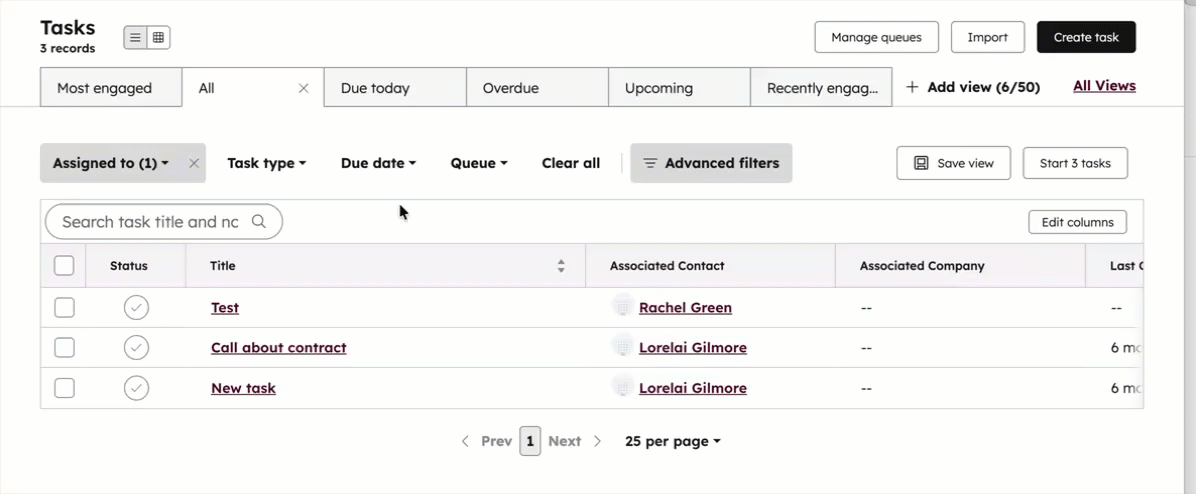This screenshot has height=494, width=1196.
Task: Open All Views link
Action: pos(1104,86)
